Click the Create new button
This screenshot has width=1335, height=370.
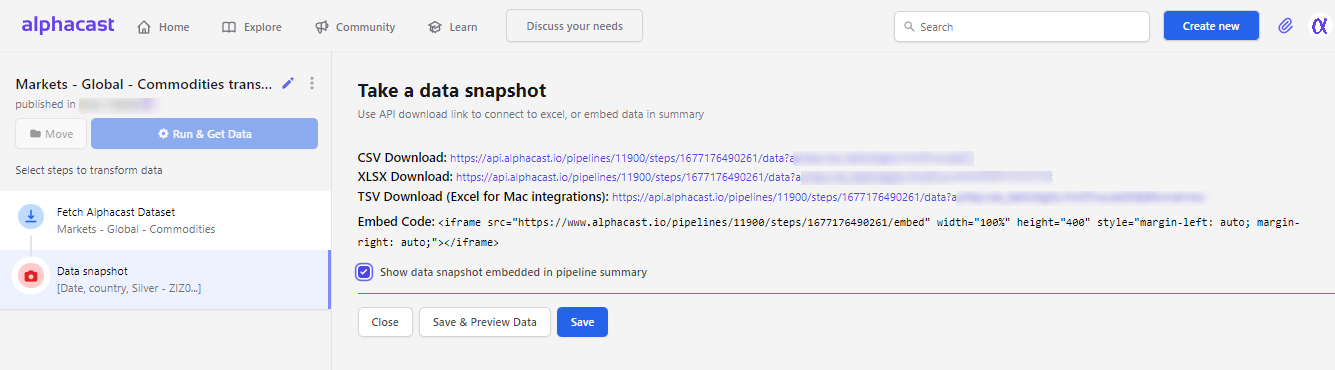coord(1211,26)
